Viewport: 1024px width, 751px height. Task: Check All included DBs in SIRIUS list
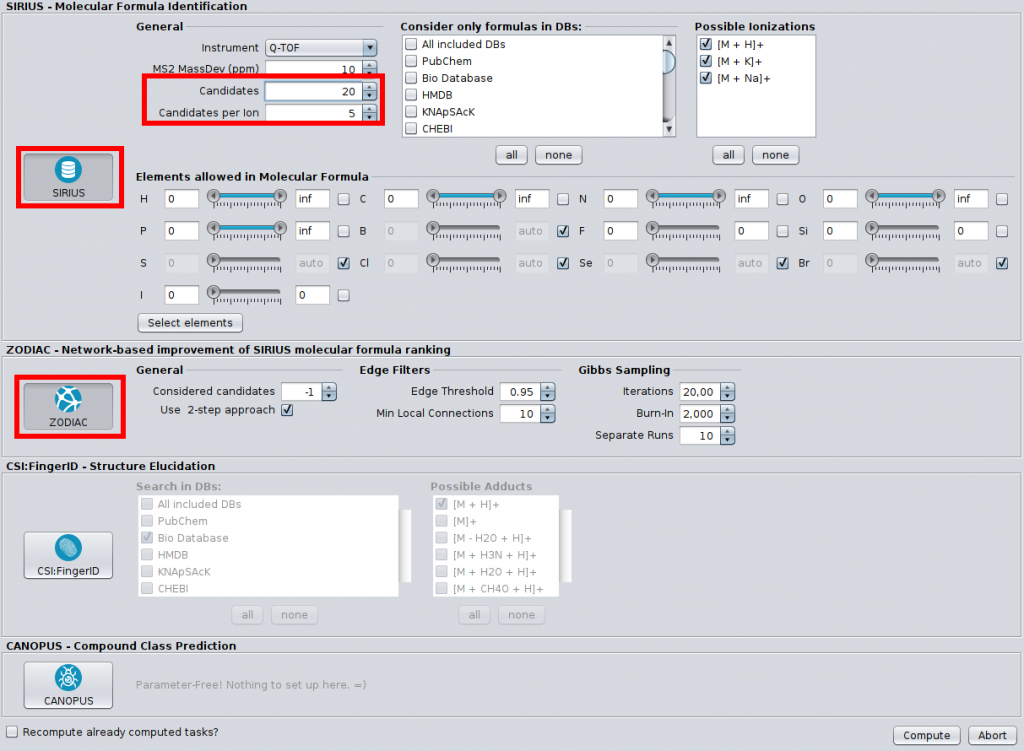pyautogui.click(x=411, y=44)
